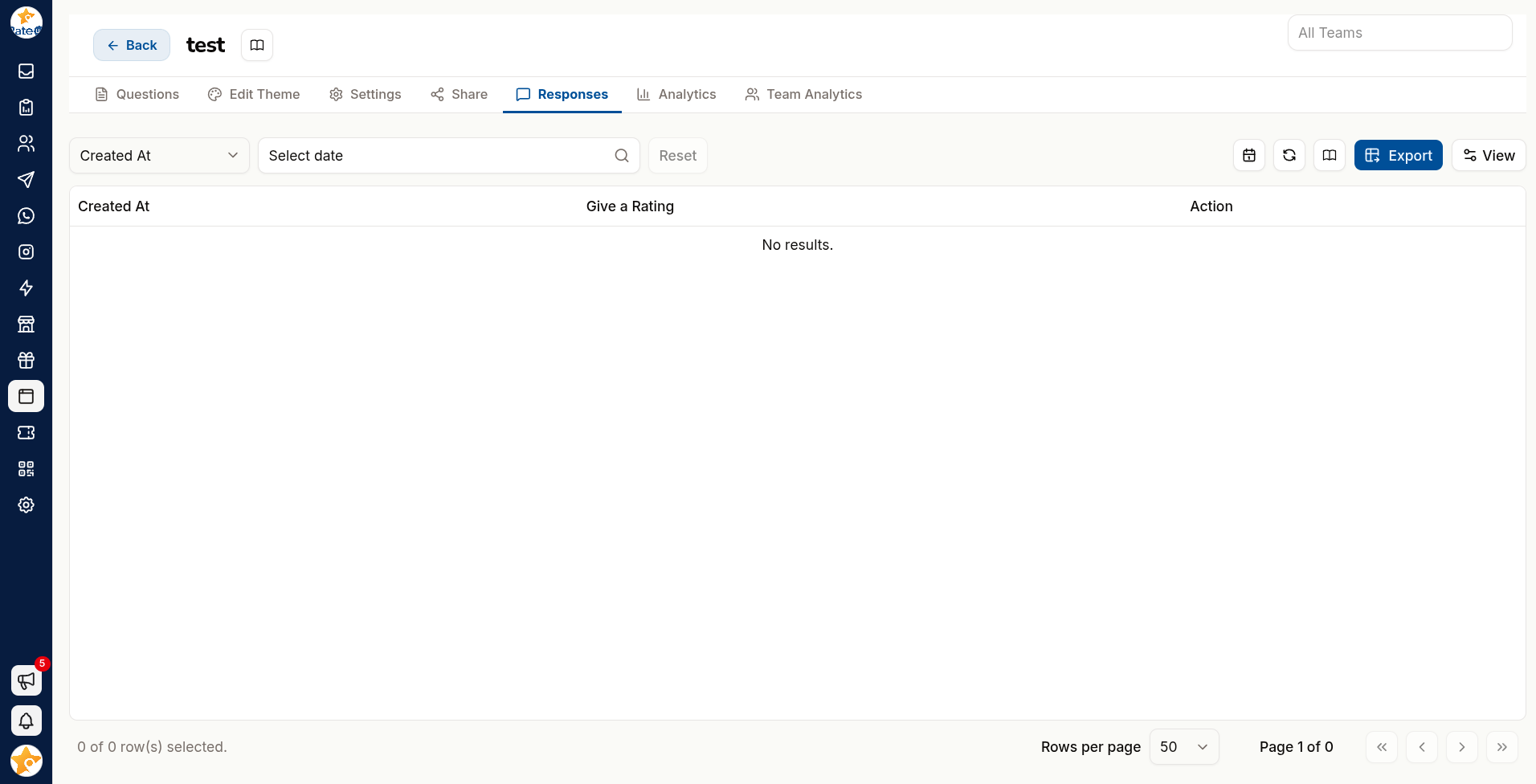Click the Select date input field
This screenshot has height=784, width=1536.
tap(448, 155)
